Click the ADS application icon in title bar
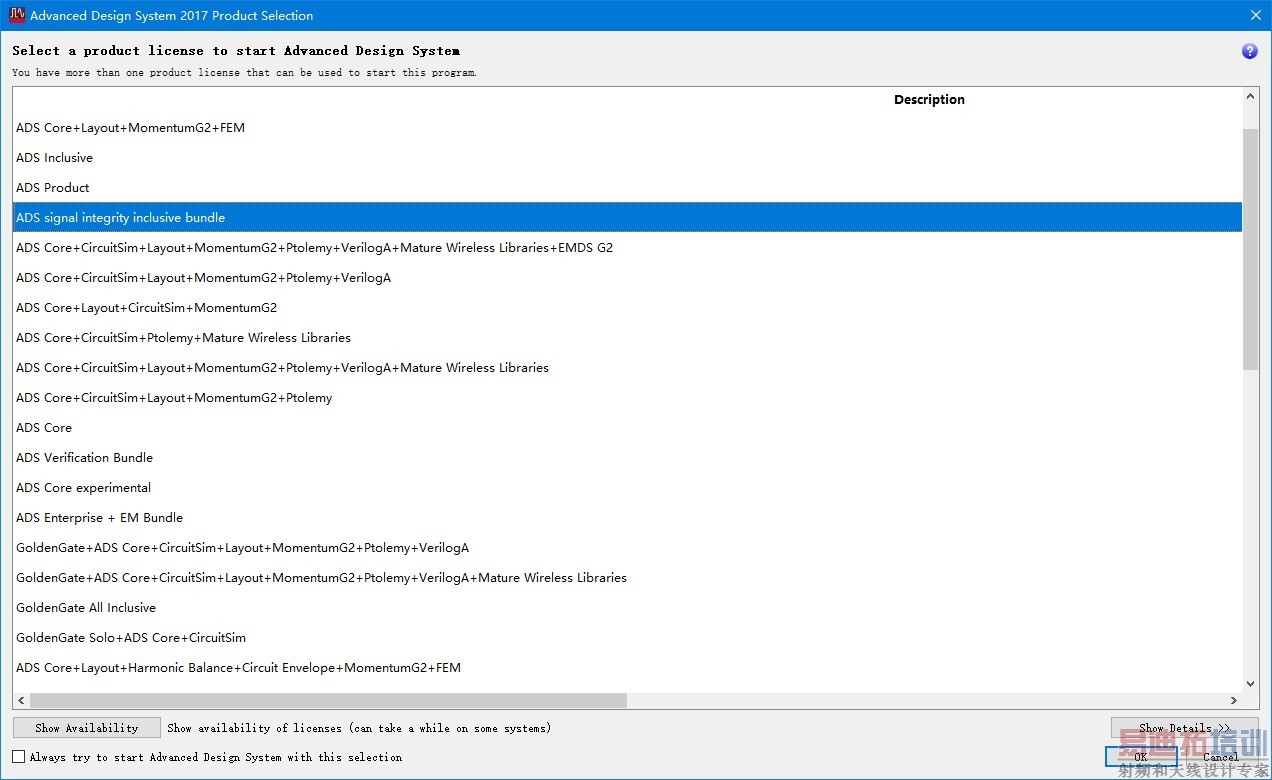The height and width of the screenshot is (780, 1272). (16, 15)
